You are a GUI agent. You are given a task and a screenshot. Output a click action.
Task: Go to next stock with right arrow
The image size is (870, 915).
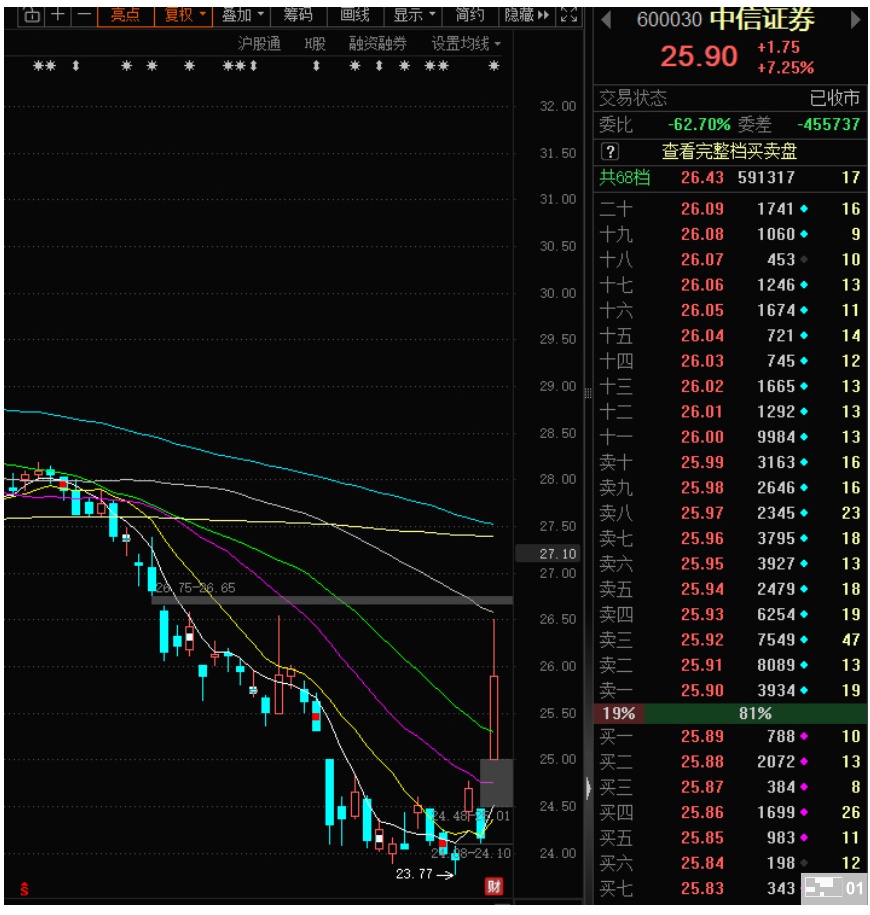tap(855, 20)
